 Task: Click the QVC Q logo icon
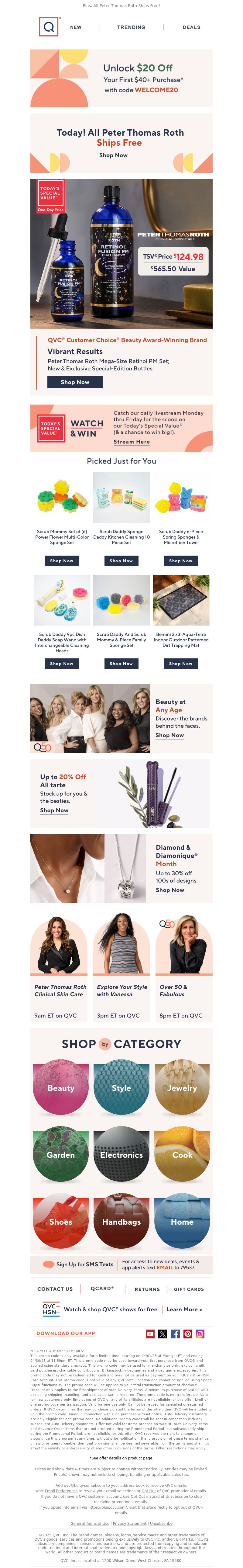(49, 27)
